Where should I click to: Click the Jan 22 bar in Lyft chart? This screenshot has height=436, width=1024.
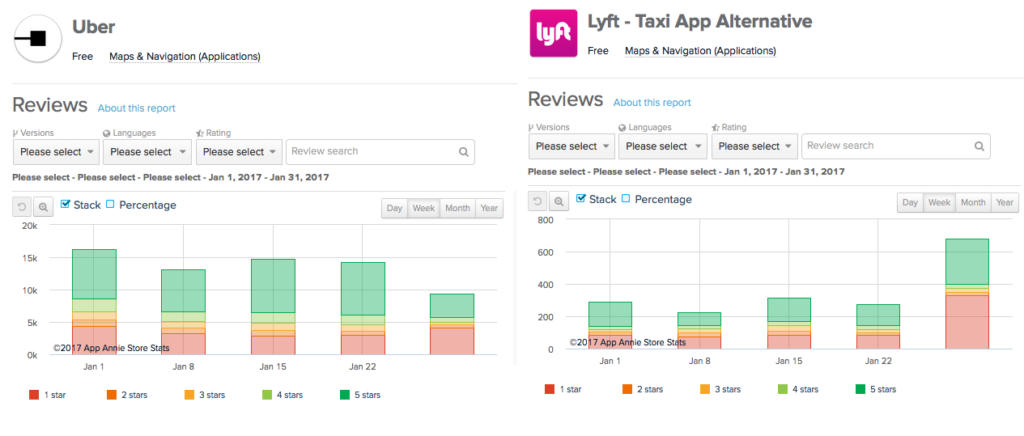click(878, 327)
